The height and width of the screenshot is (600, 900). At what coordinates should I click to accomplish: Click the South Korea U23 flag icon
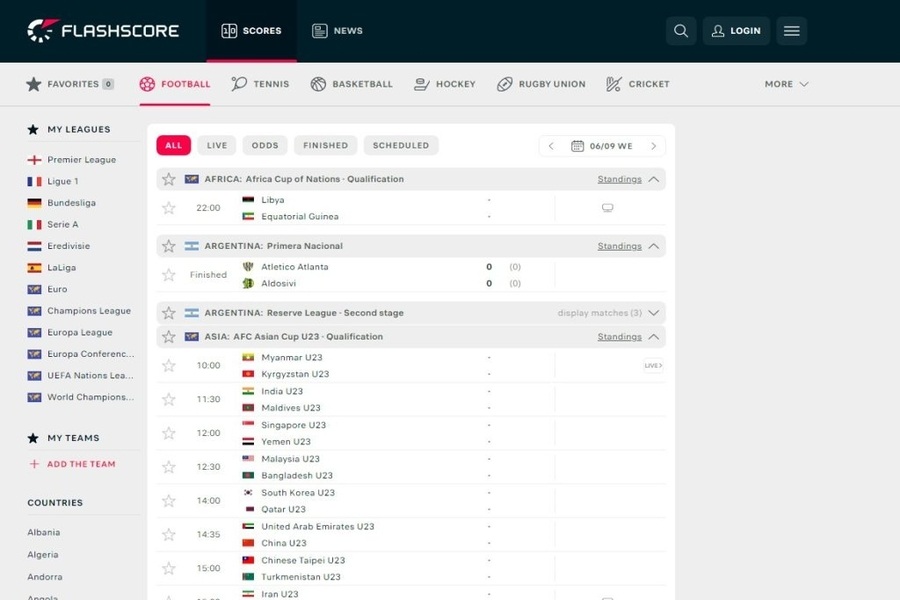248,493
